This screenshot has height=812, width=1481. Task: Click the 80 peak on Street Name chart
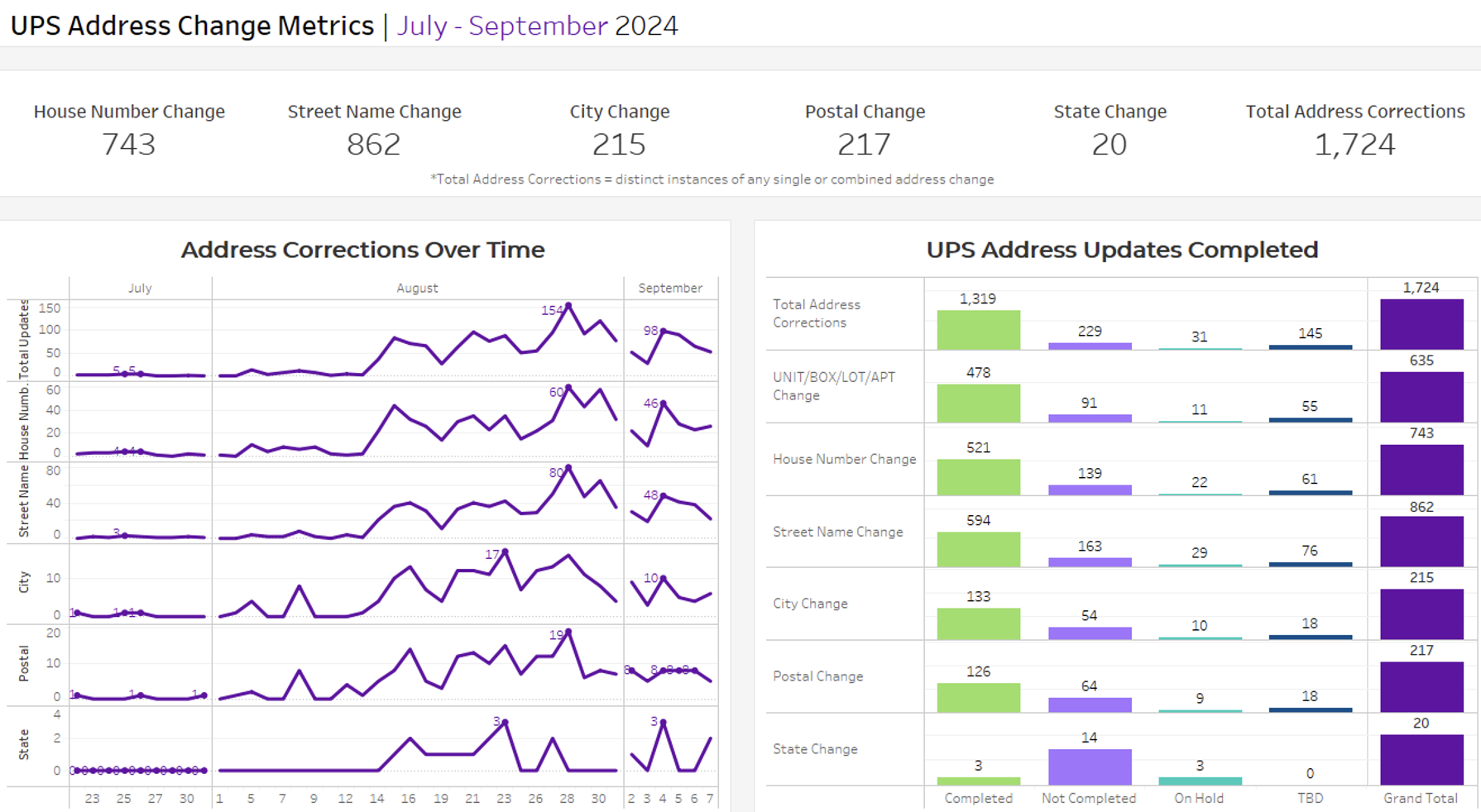tap(568, 468)
